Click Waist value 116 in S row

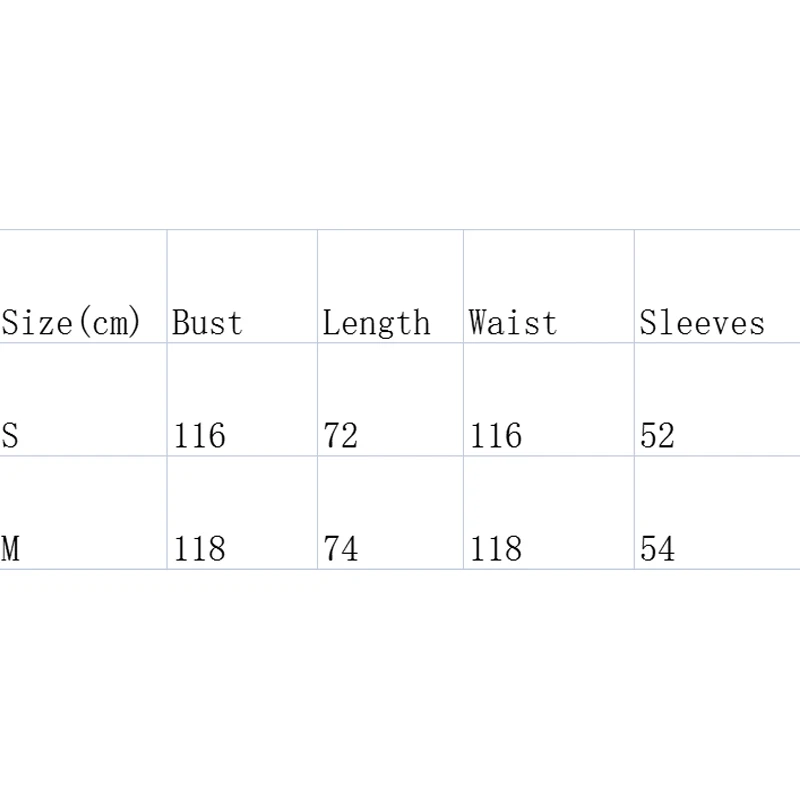tap(496, 436)
